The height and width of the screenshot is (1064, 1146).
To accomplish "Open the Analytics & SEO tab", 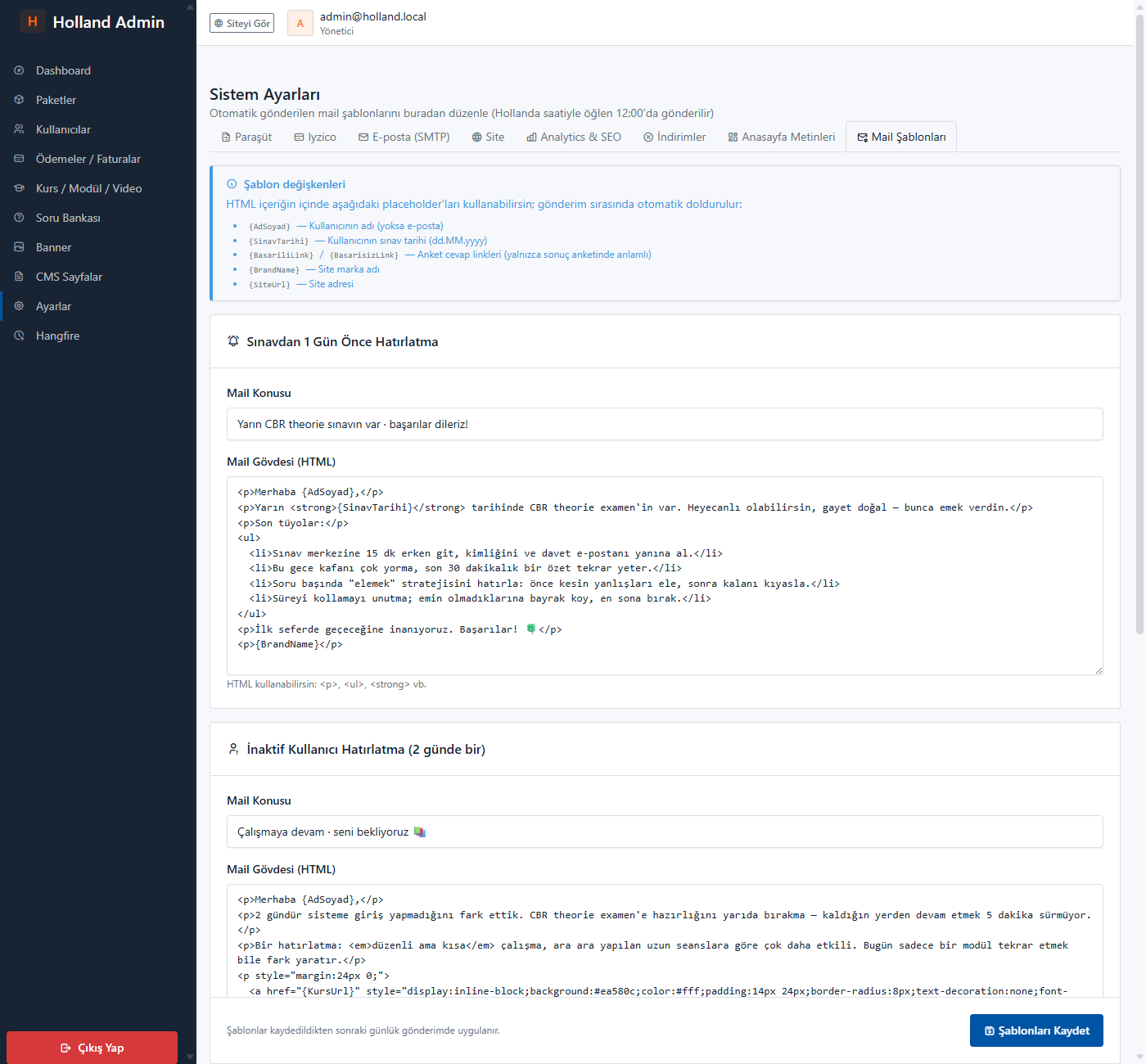I will 574,137.
